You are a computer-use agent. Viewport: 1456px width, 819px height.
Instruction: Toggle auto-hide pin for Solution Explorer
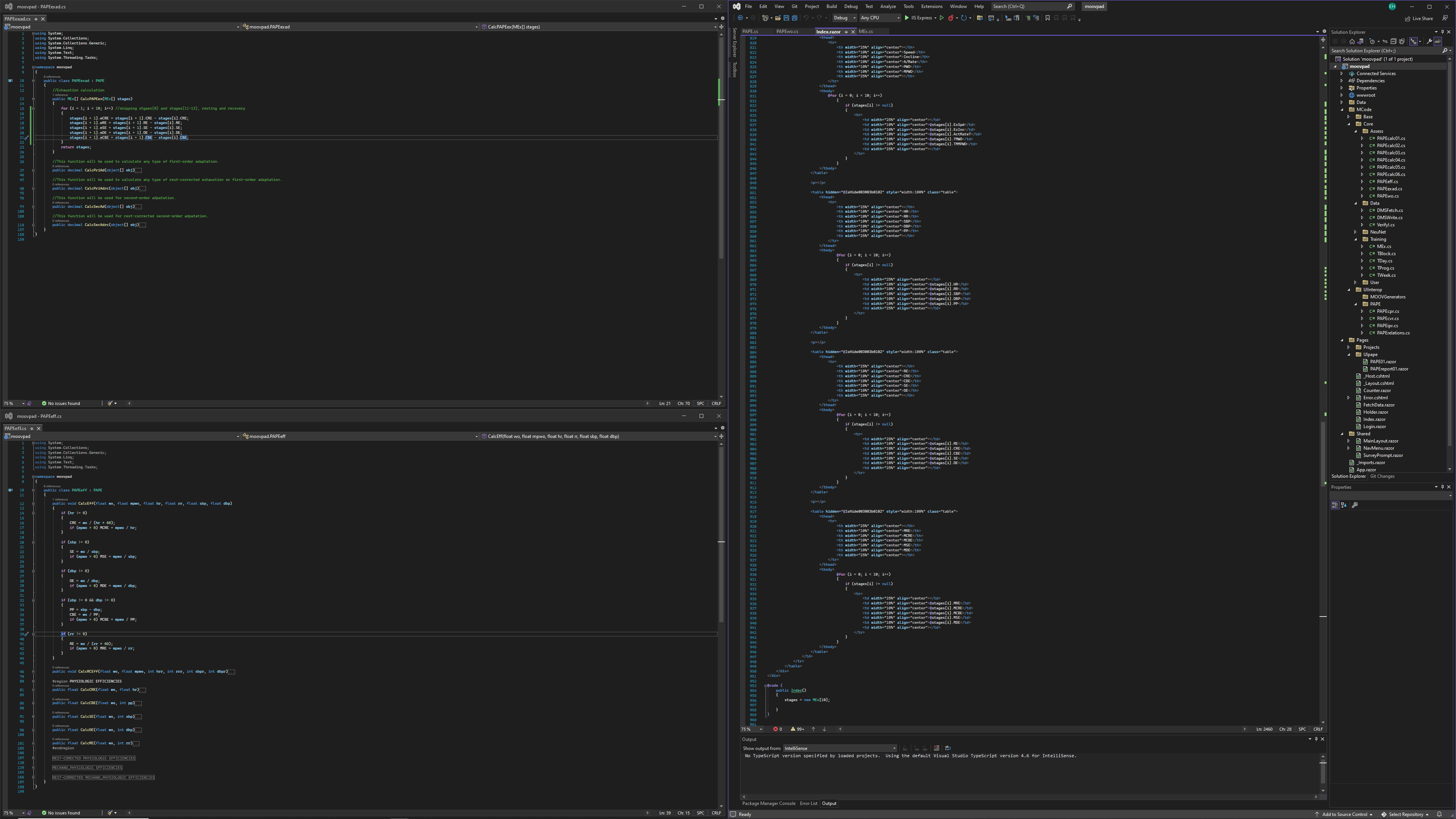(x=1442, y=32)
